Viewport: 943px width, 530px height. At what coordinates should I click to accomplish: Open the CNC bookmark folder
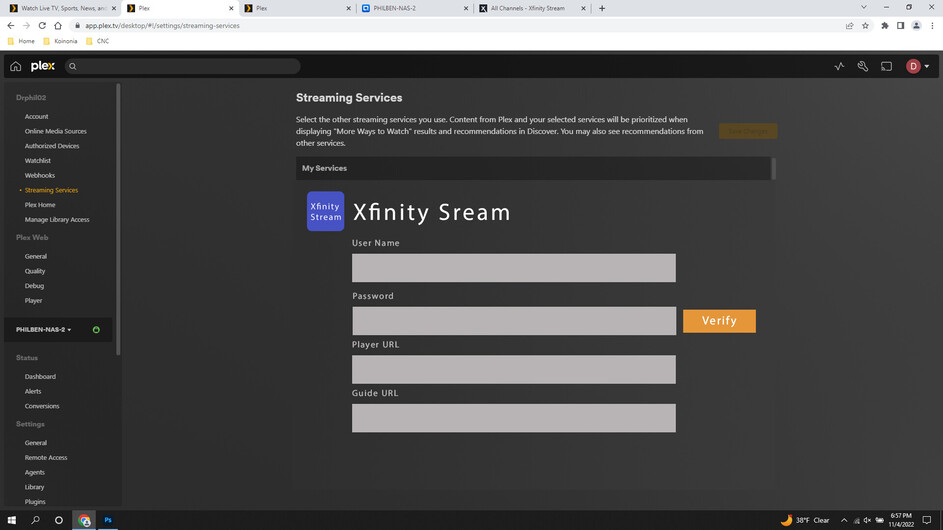97,41
